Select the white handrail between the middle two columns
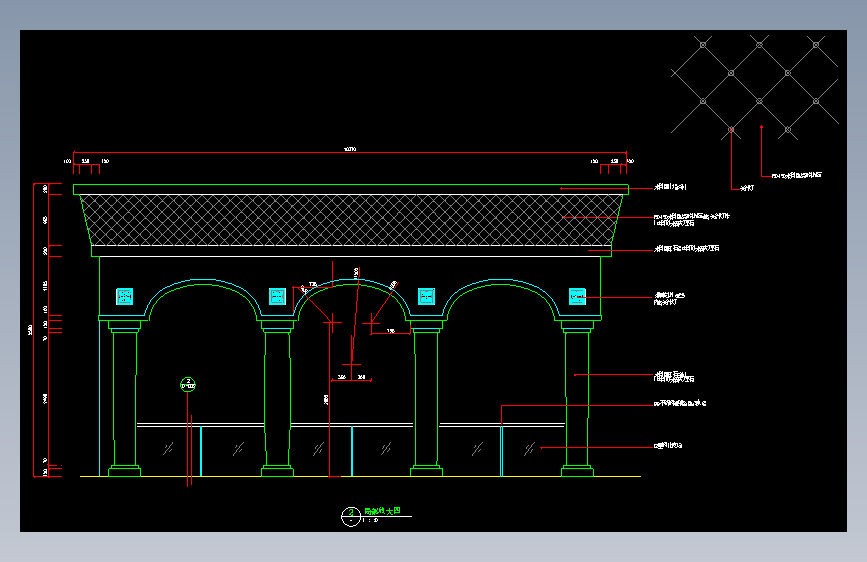The image size is (867, 562). (x=352, y=425)
